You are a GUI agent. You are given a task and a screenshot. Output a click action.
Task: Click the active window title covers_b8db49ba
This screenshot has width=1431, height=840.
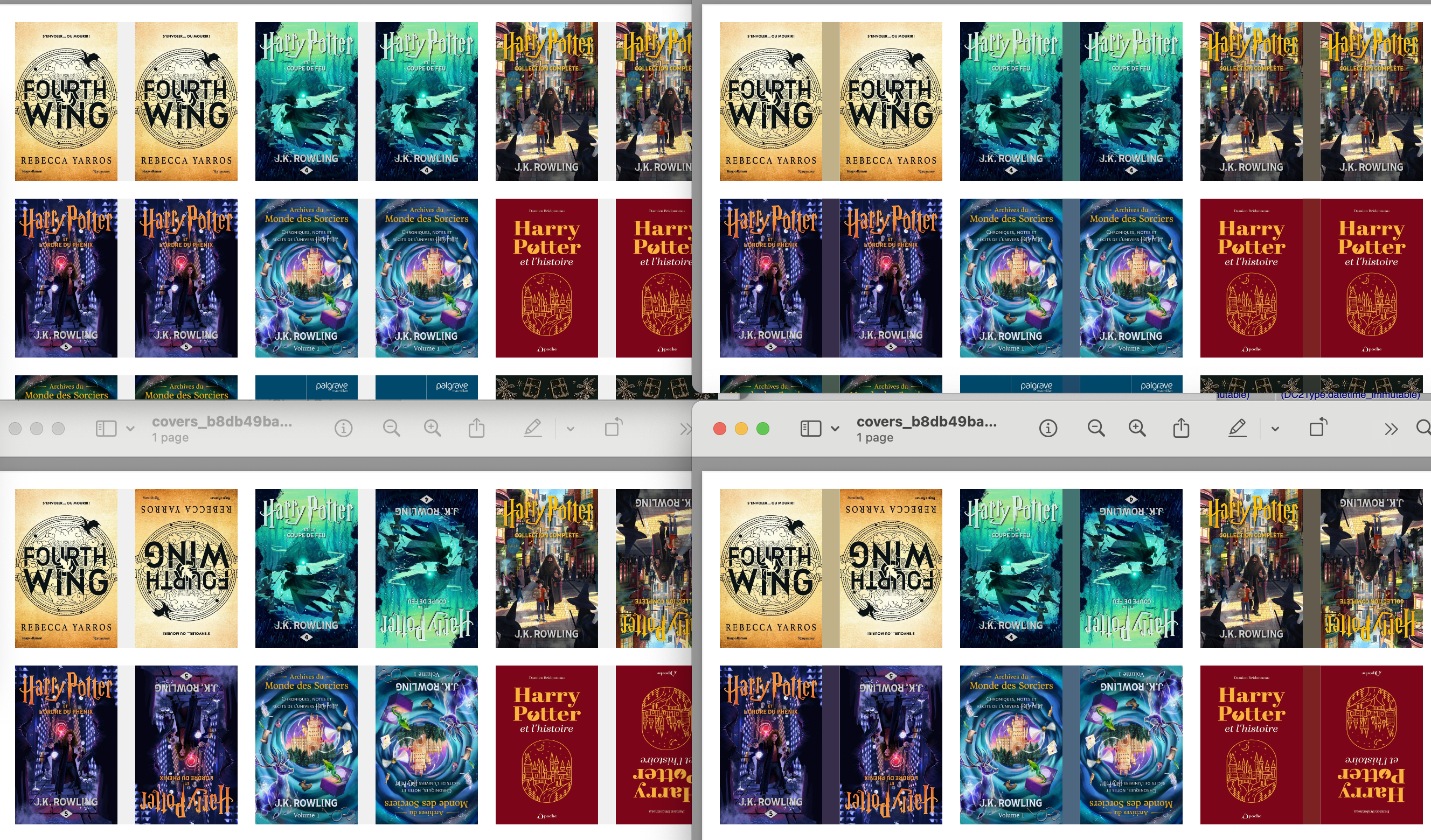(x=926, y=422)
